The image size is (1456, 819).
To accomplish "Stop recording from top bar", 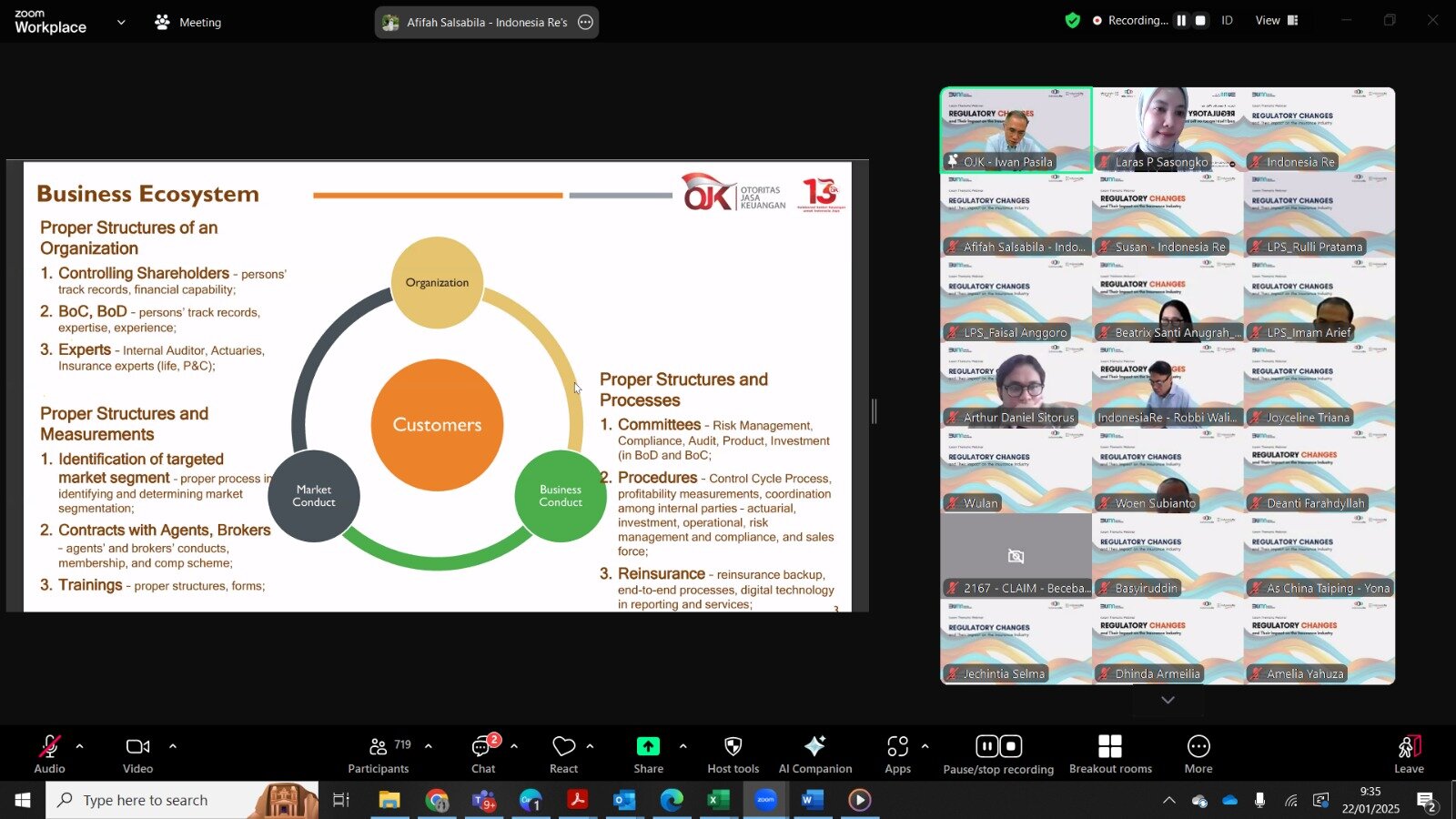I will tap(1200, 20).
